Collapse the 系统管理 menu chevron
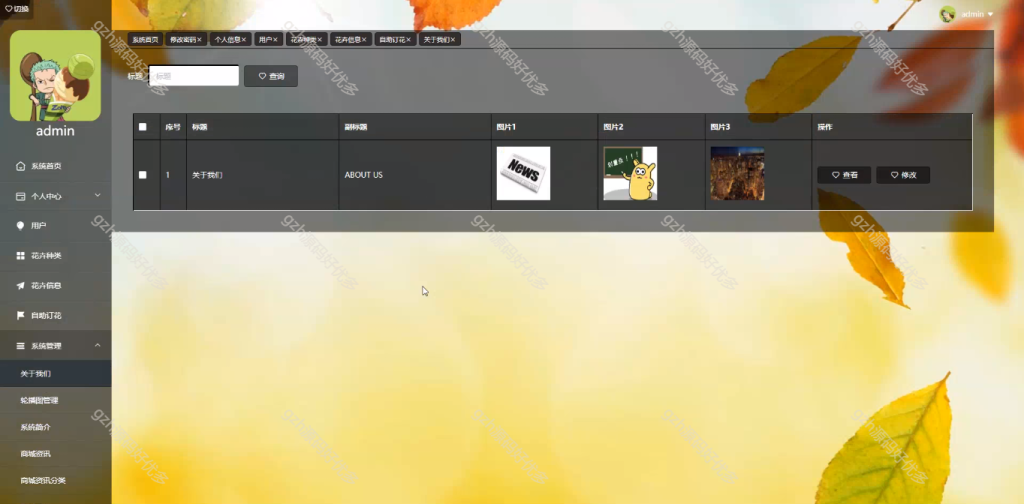This screenshot has height=504, width=1024. pos(97,345)
